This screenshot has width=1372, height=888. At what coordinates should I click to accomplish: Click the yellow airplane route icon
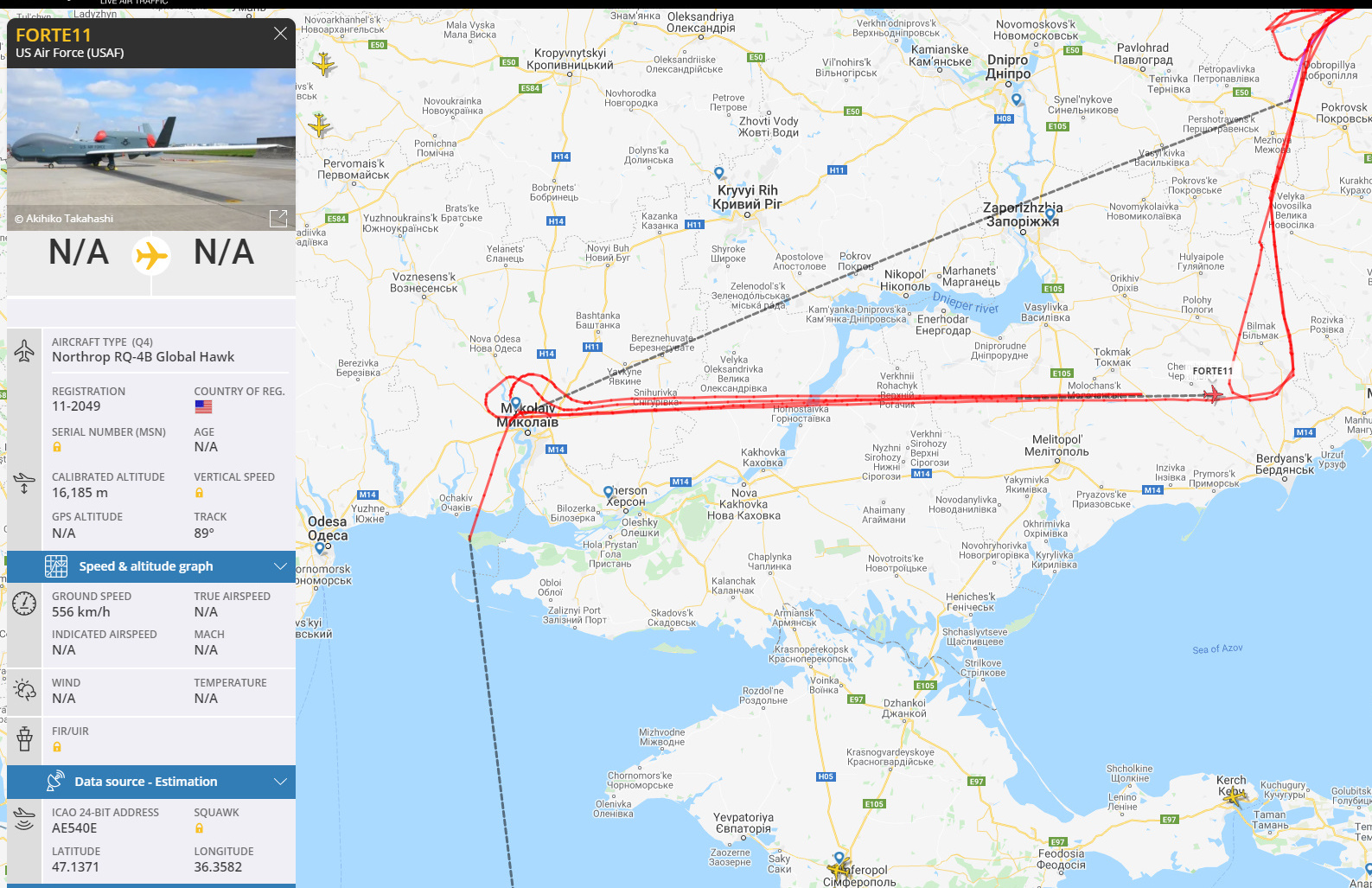coord(151,256)
